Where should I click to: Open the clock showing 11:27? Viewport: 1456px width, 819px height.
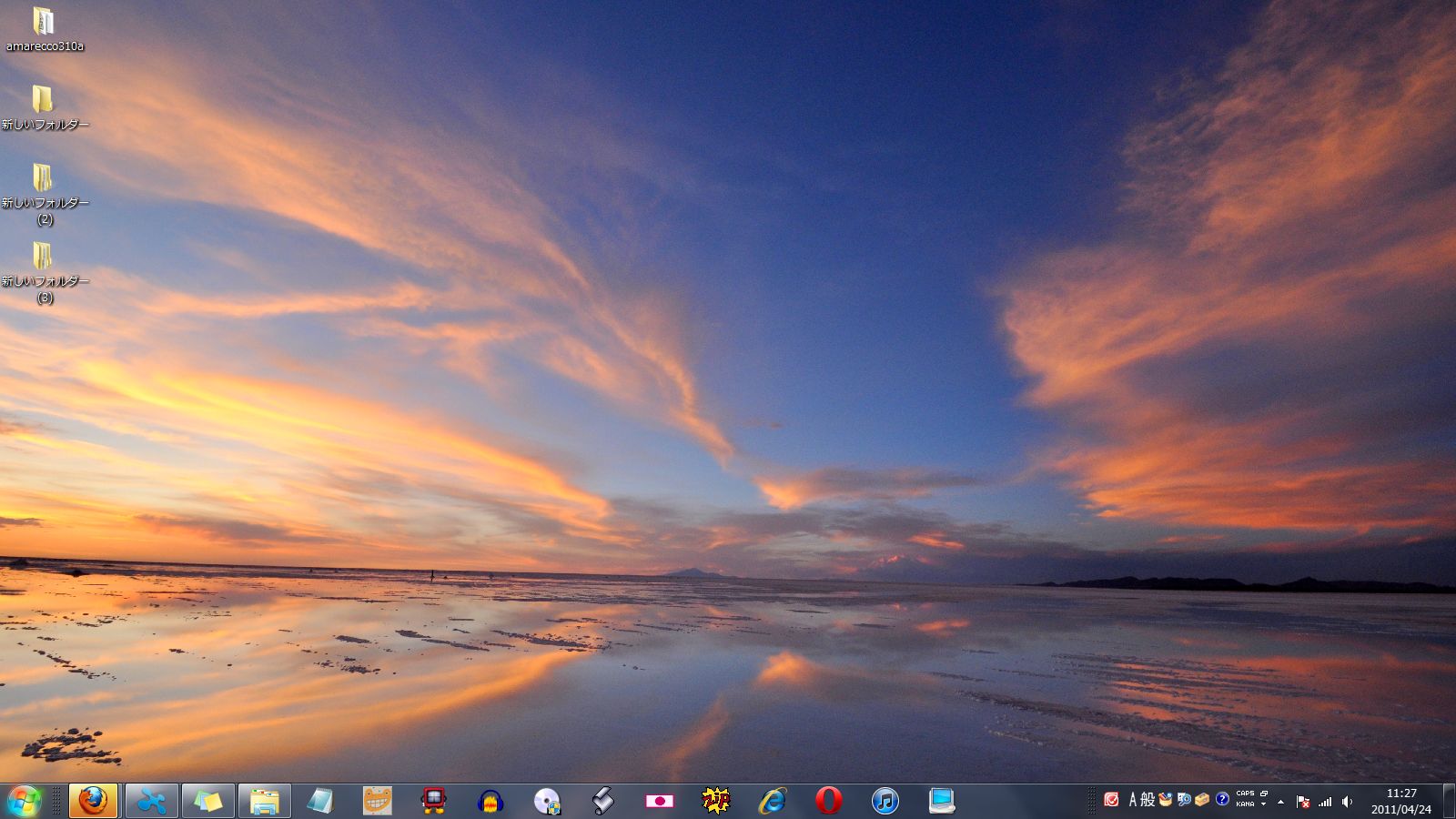(x=1401, y=801)
